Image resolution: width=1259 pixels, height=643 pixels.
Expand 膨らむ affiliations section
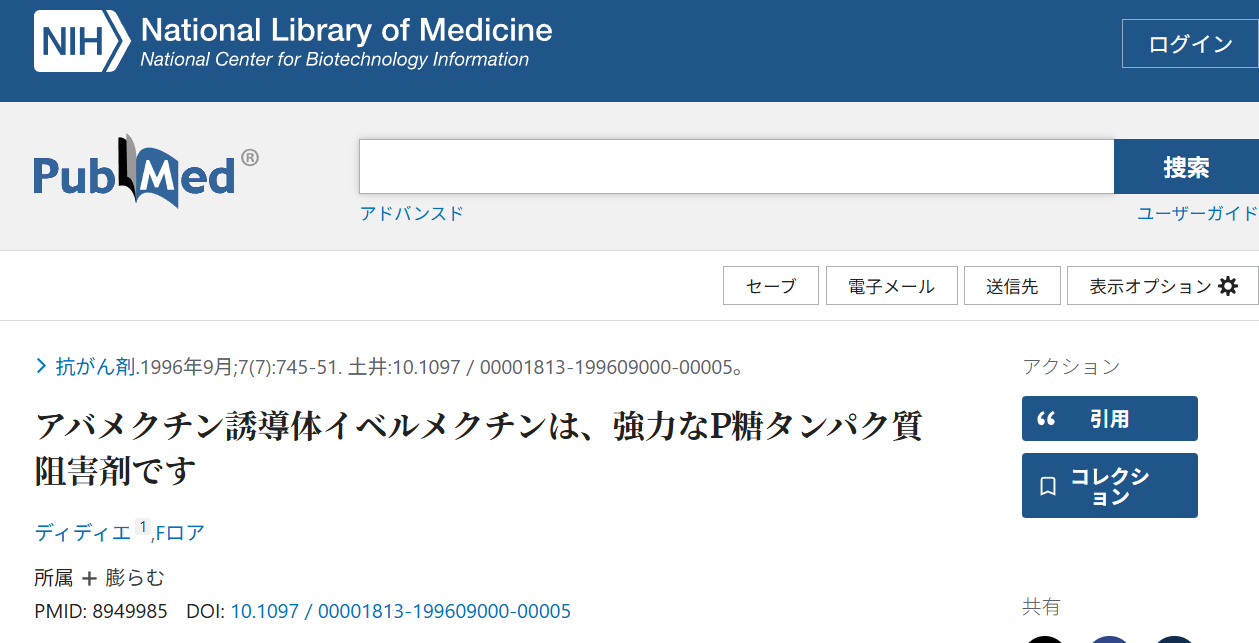(134, 578)
